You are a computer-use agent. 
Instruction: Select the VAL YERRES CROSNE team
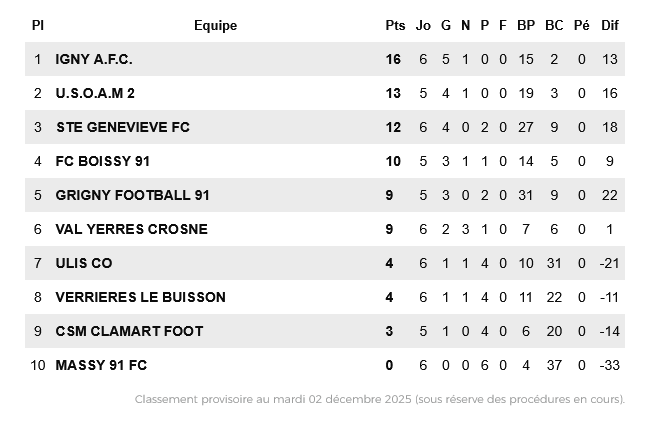pyautogui.click(x=131, y=229)
